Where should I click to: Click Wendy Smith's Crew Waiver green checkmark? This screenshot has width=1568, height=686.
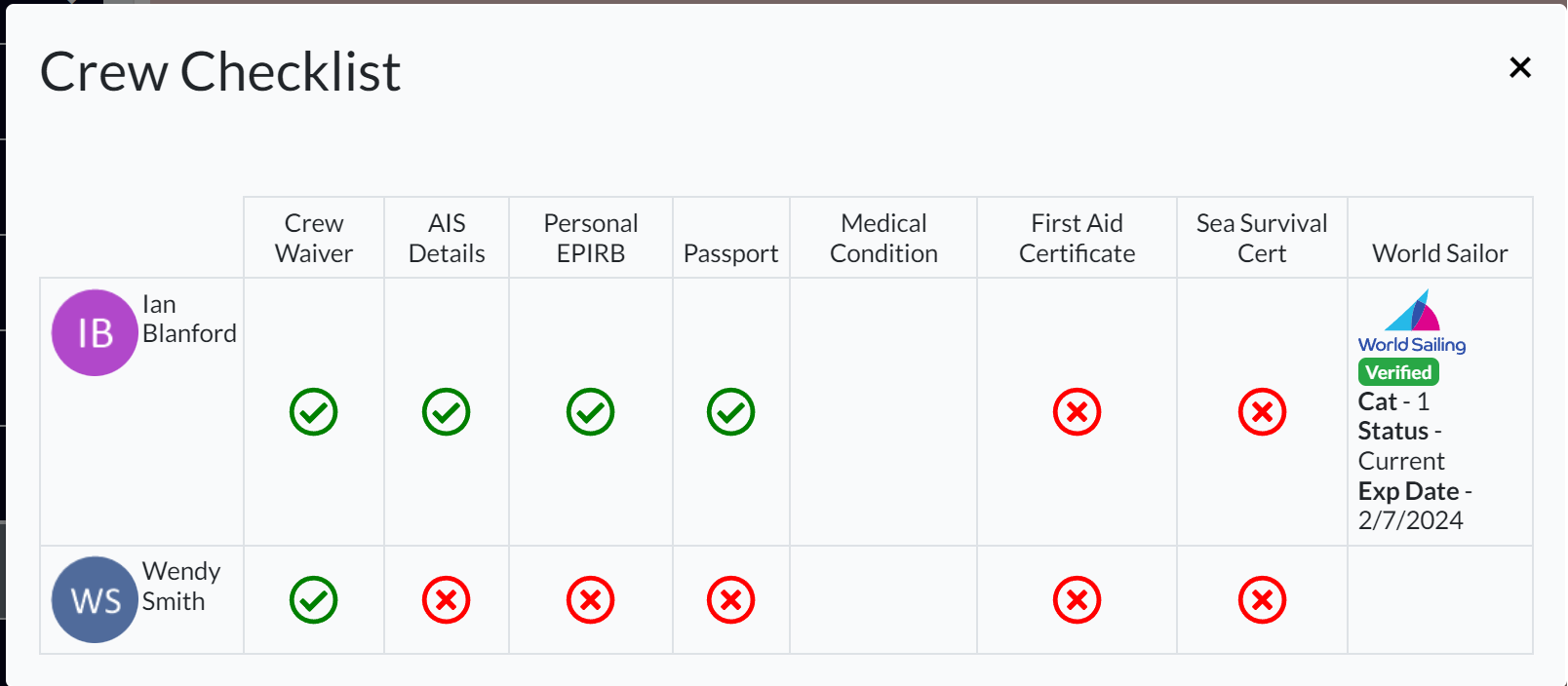point(314,600)
